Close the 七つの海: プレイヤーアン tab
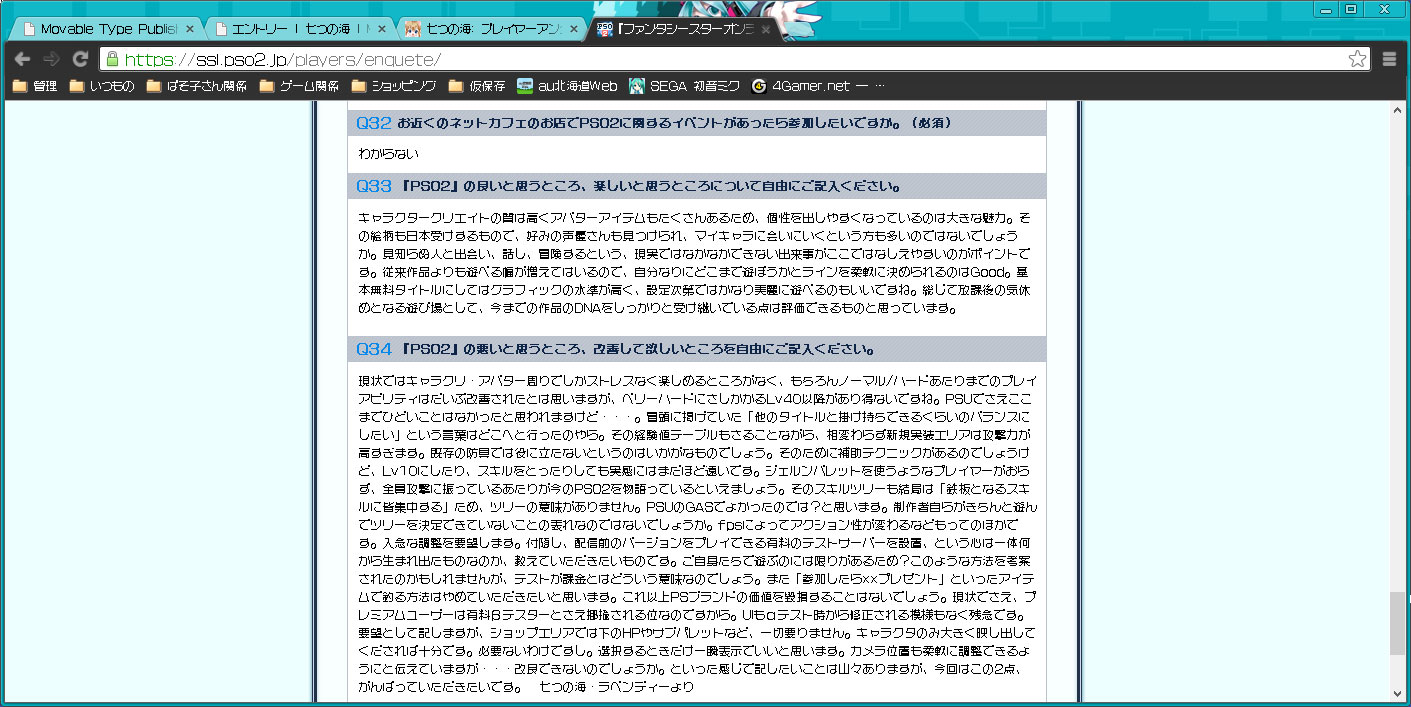Image resolution: width=1411 pixels, height=707 pixels. tap(573, 30)
